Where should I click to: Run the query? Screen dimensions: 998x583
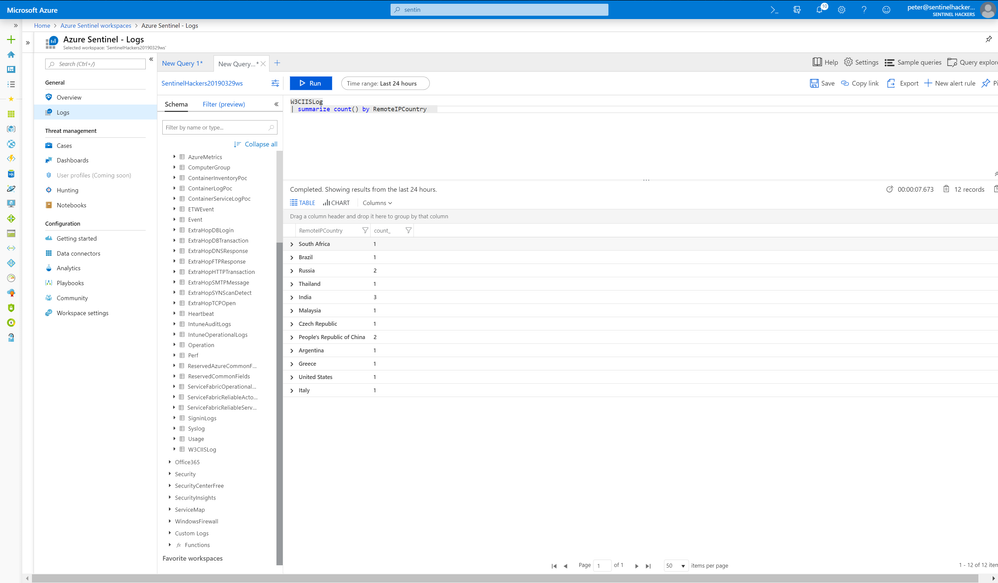(311, 83)
